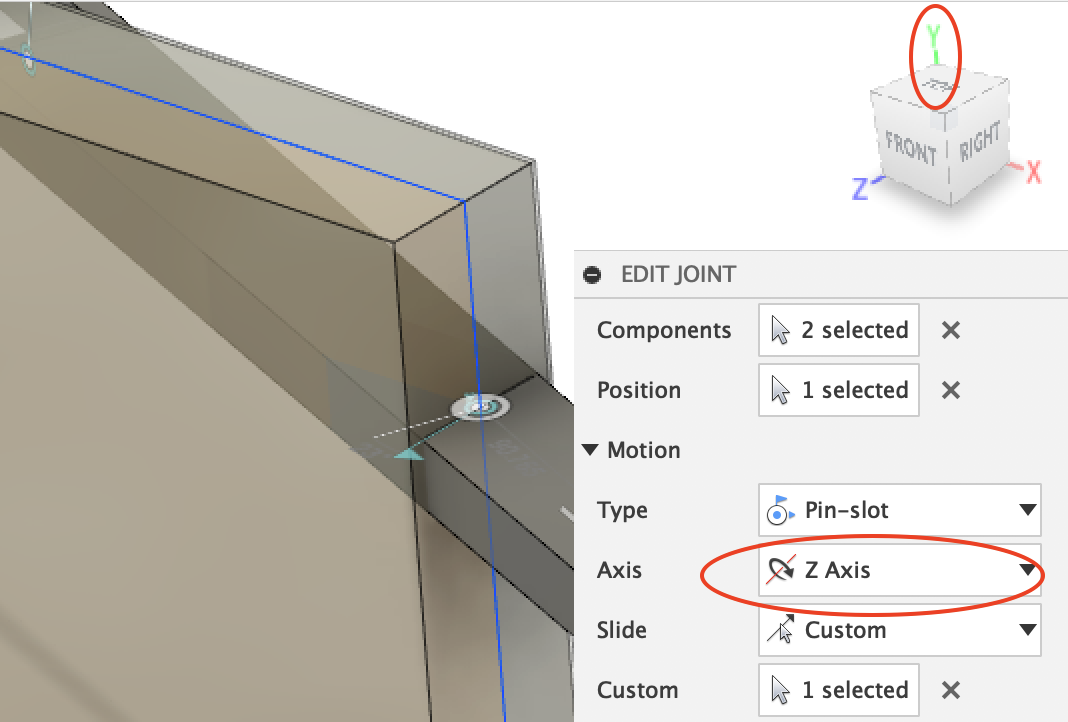Open the Slide dropdown showing Custom

(1025, 630)
